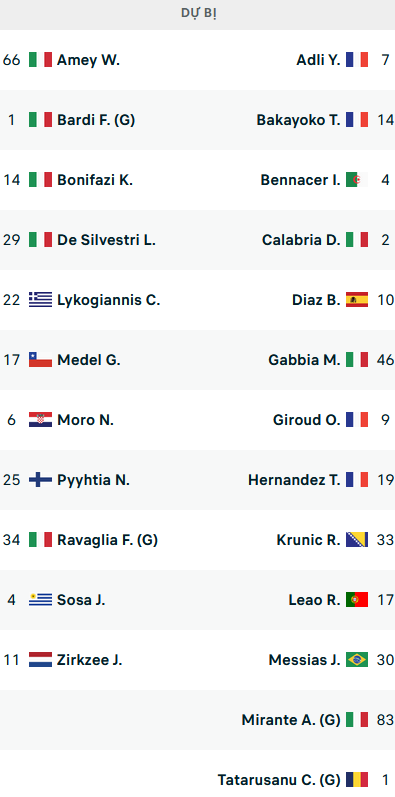Click the Romanian flag beside Tatarusanu C.
Image resolution: width=395 pixels, height=797 pixels.
click(357, 780)
